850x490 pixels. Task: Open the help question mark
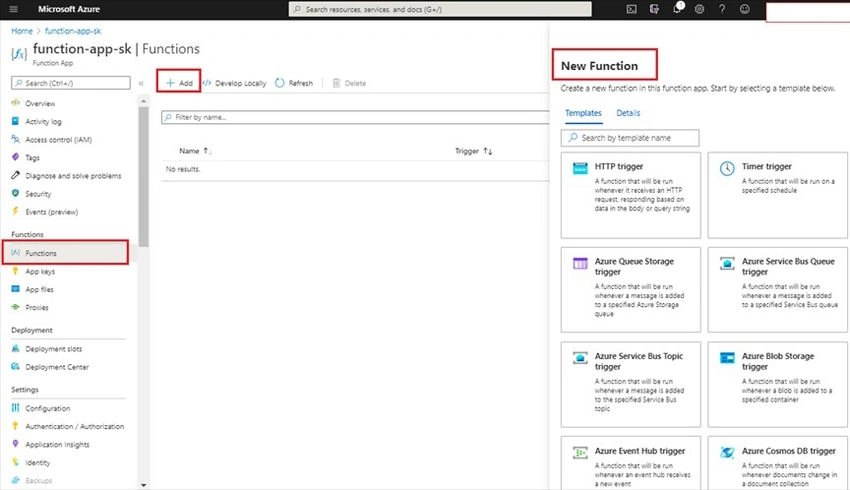coord(722,9)
